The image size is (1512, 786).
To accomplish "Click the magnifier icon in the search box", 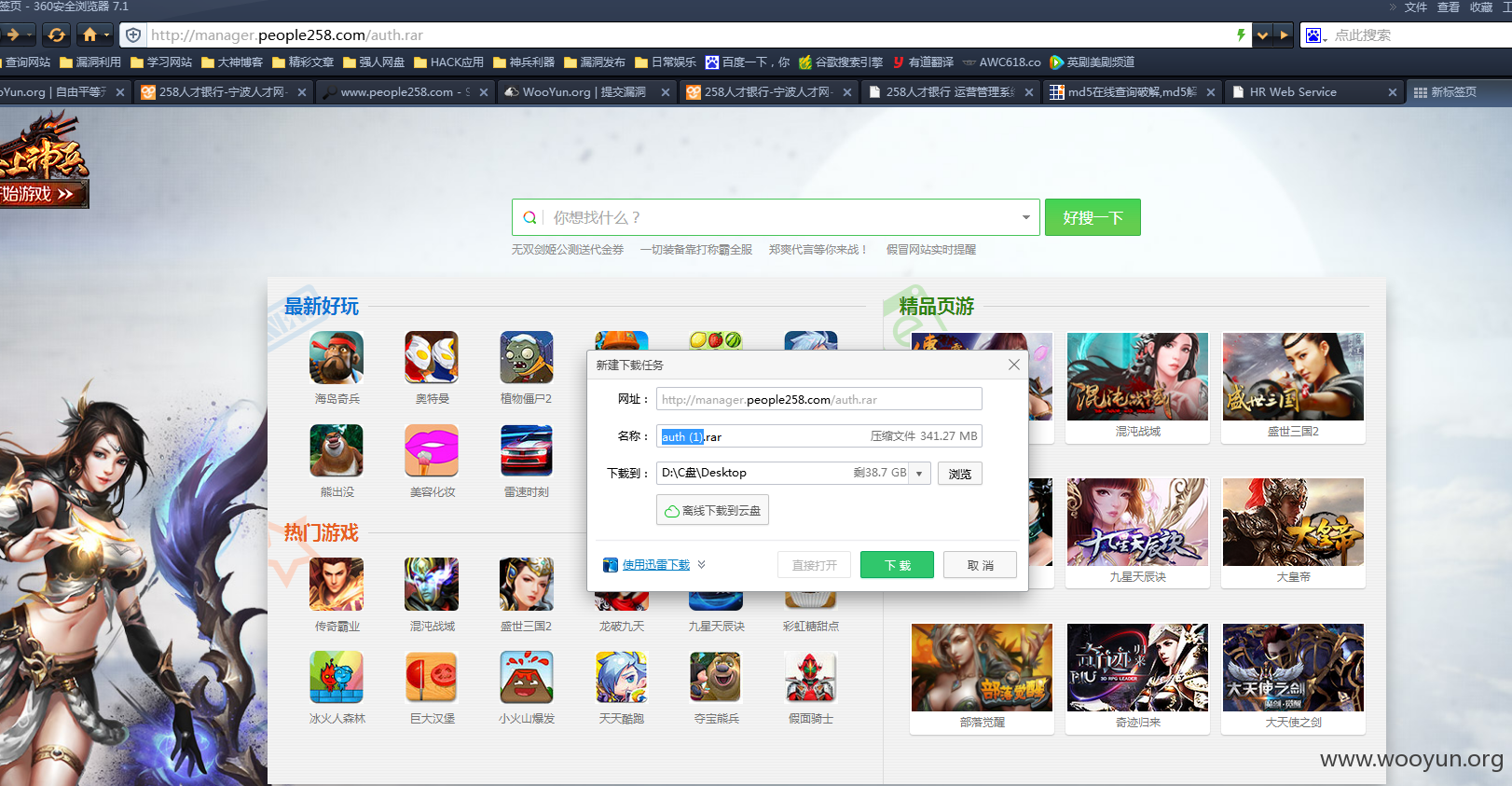I will [x=529, y=217].
